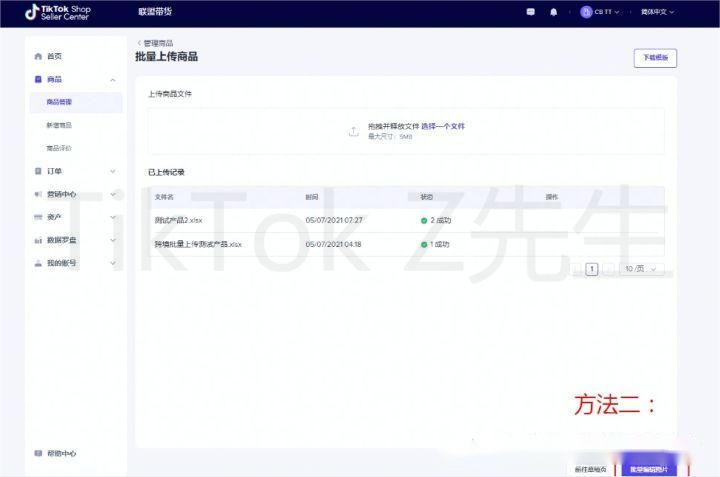
Task: Select 新增商品 in the sidebar
Action: [x=59, y=125]
